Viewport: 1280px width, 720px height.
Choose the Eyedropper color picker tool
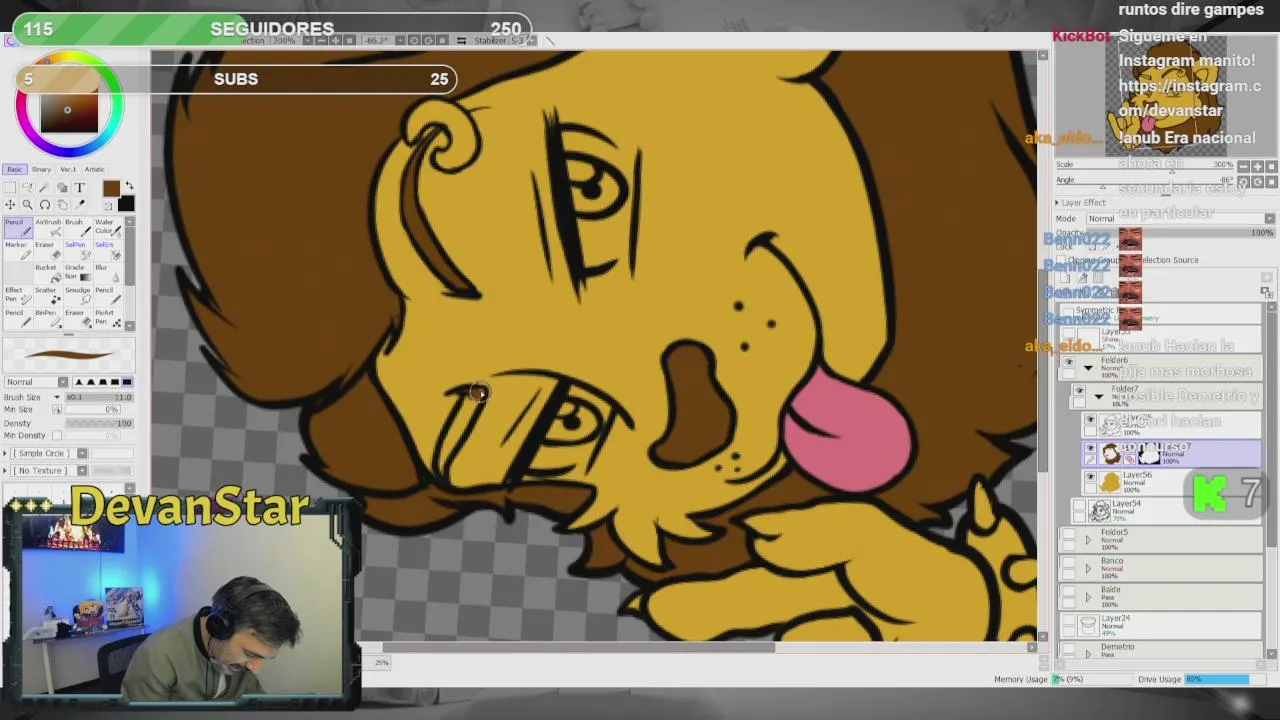coord(80,205)
